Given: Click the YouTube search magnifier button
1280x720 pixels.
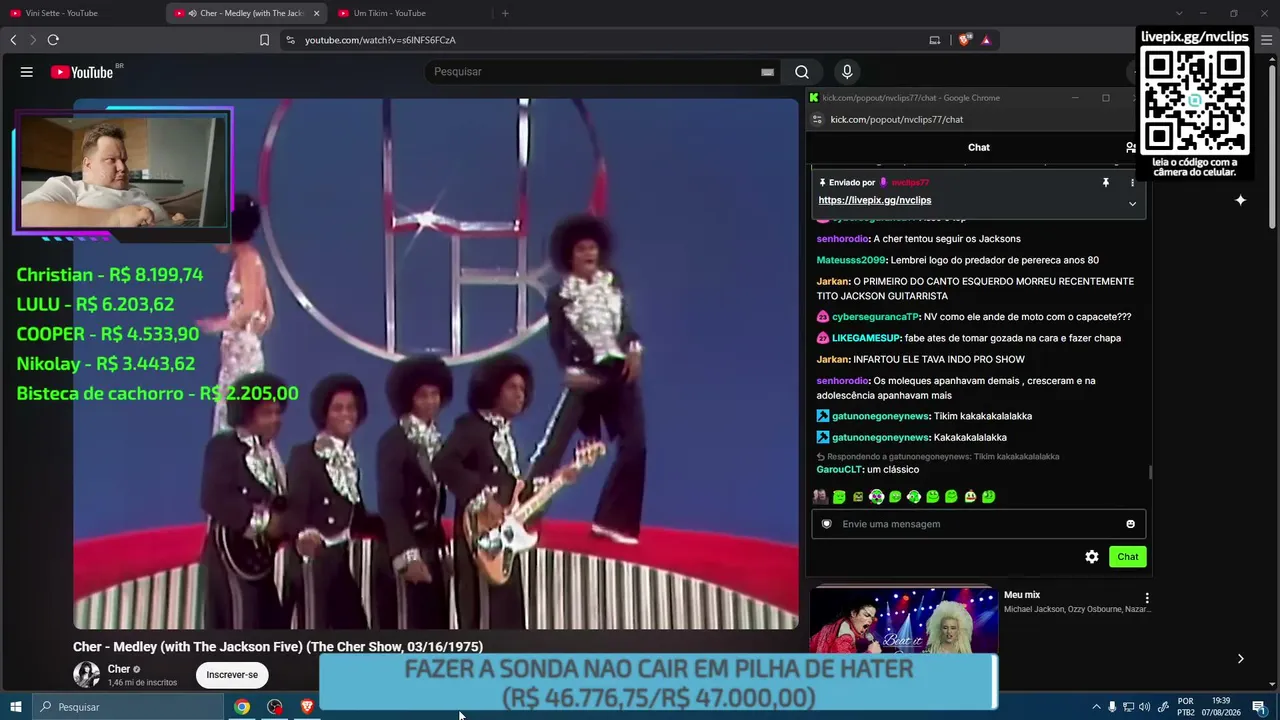Looking at the screenshot, I should coord(802,72).
